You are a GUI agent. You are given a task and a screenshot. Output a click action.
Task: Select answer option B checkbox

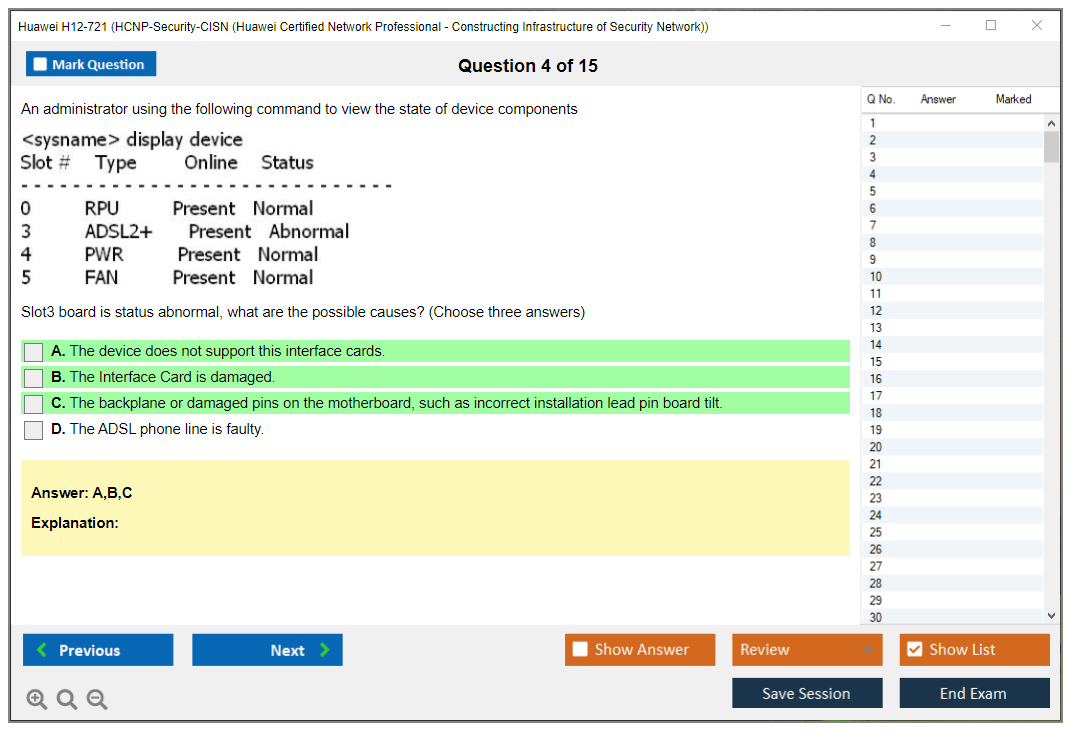[34, 378]
